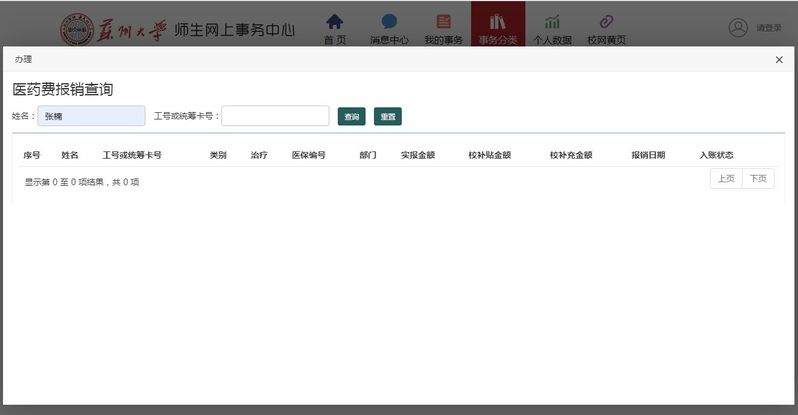Click the 报销日期 column header
This screenshot has width=798, height=415.
[648, 155]
